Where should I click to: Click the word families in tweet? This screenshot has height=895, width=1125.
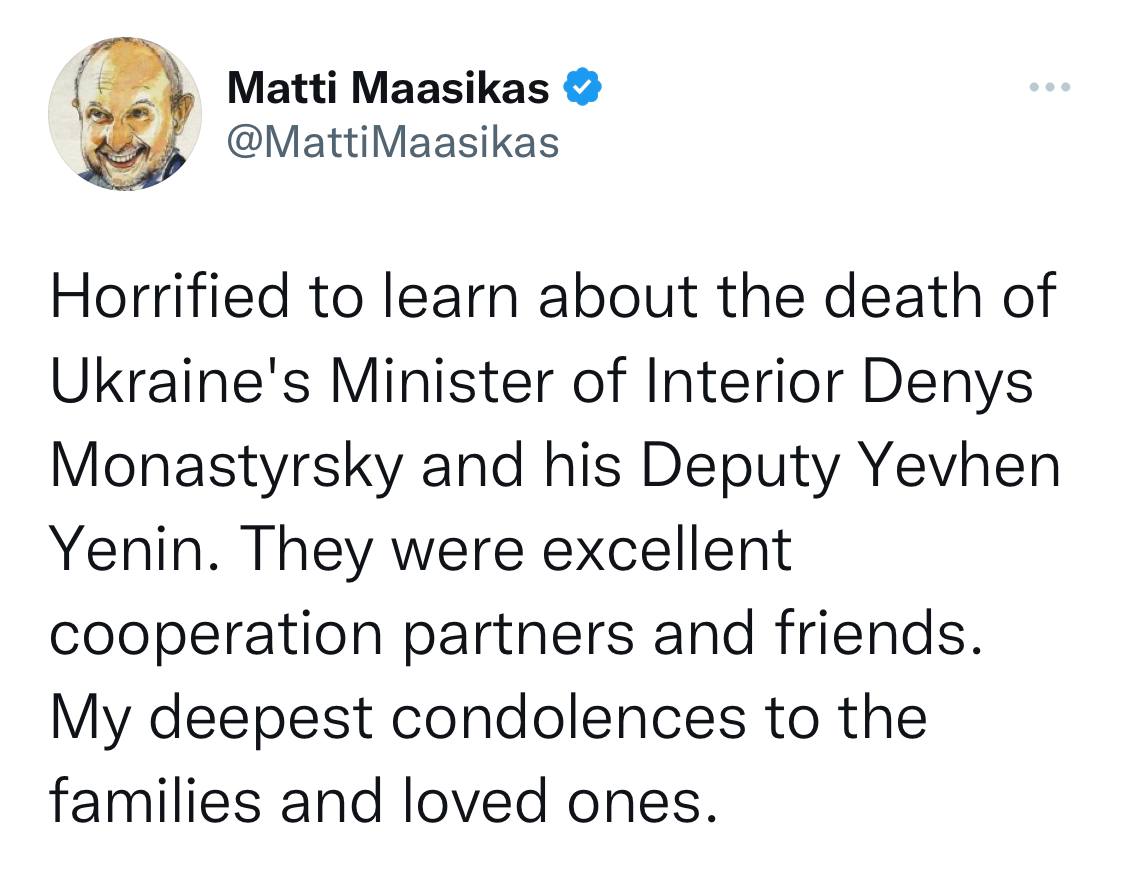tap(155, 803)
